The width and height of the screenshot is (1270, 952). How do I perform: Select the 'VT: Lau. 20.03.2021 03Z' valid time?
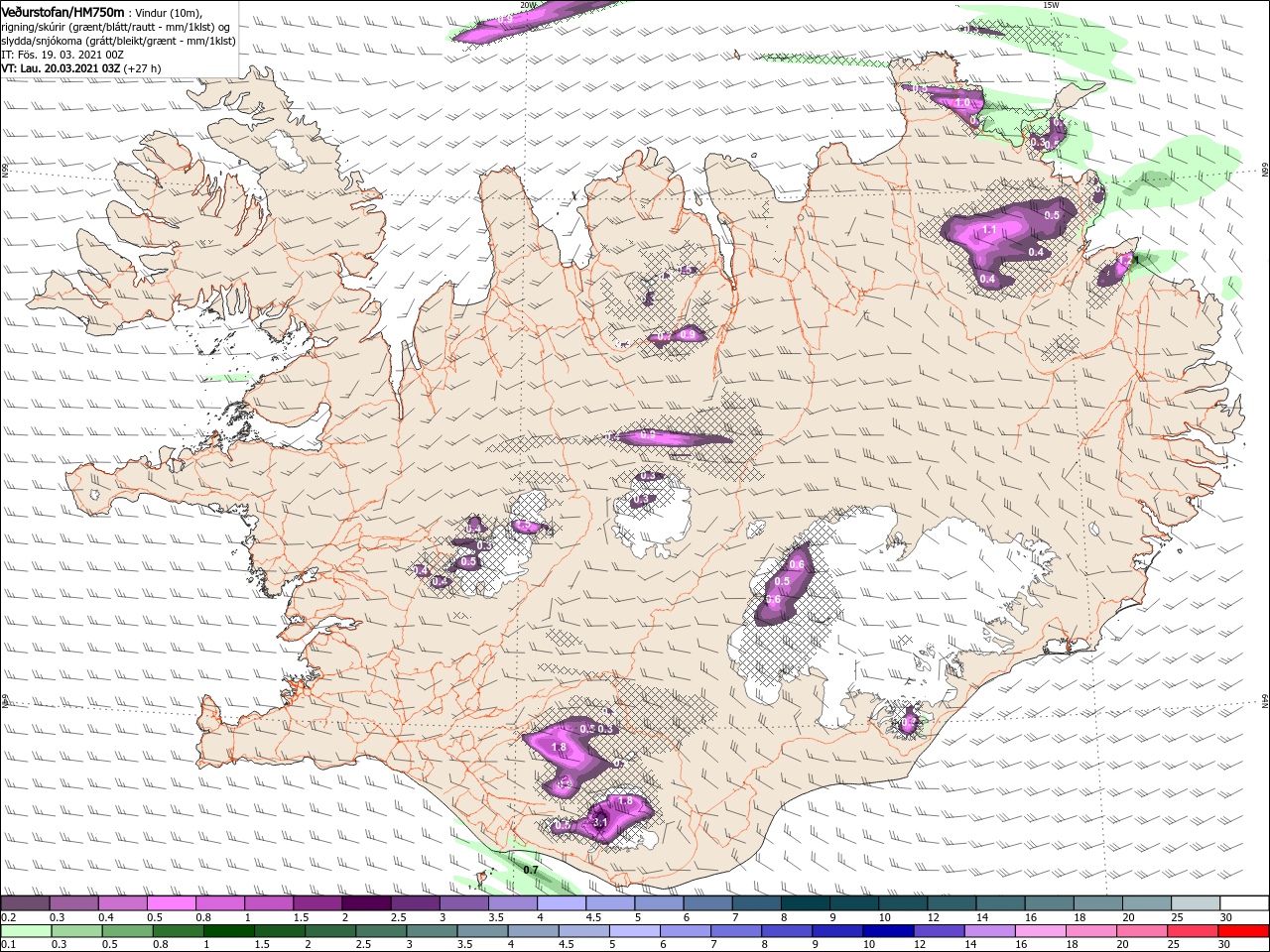coord(61,68)
